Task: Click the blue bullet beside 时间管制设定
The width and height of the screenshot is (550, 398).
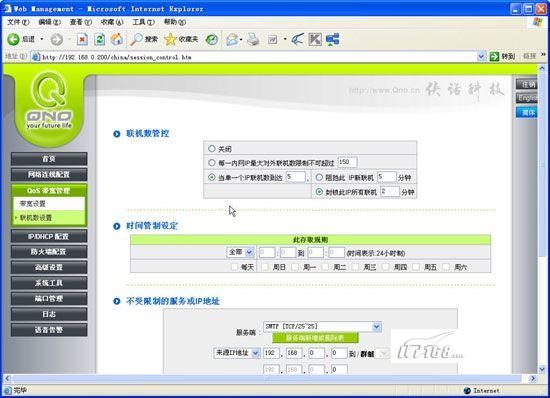Action: (117, 226)
